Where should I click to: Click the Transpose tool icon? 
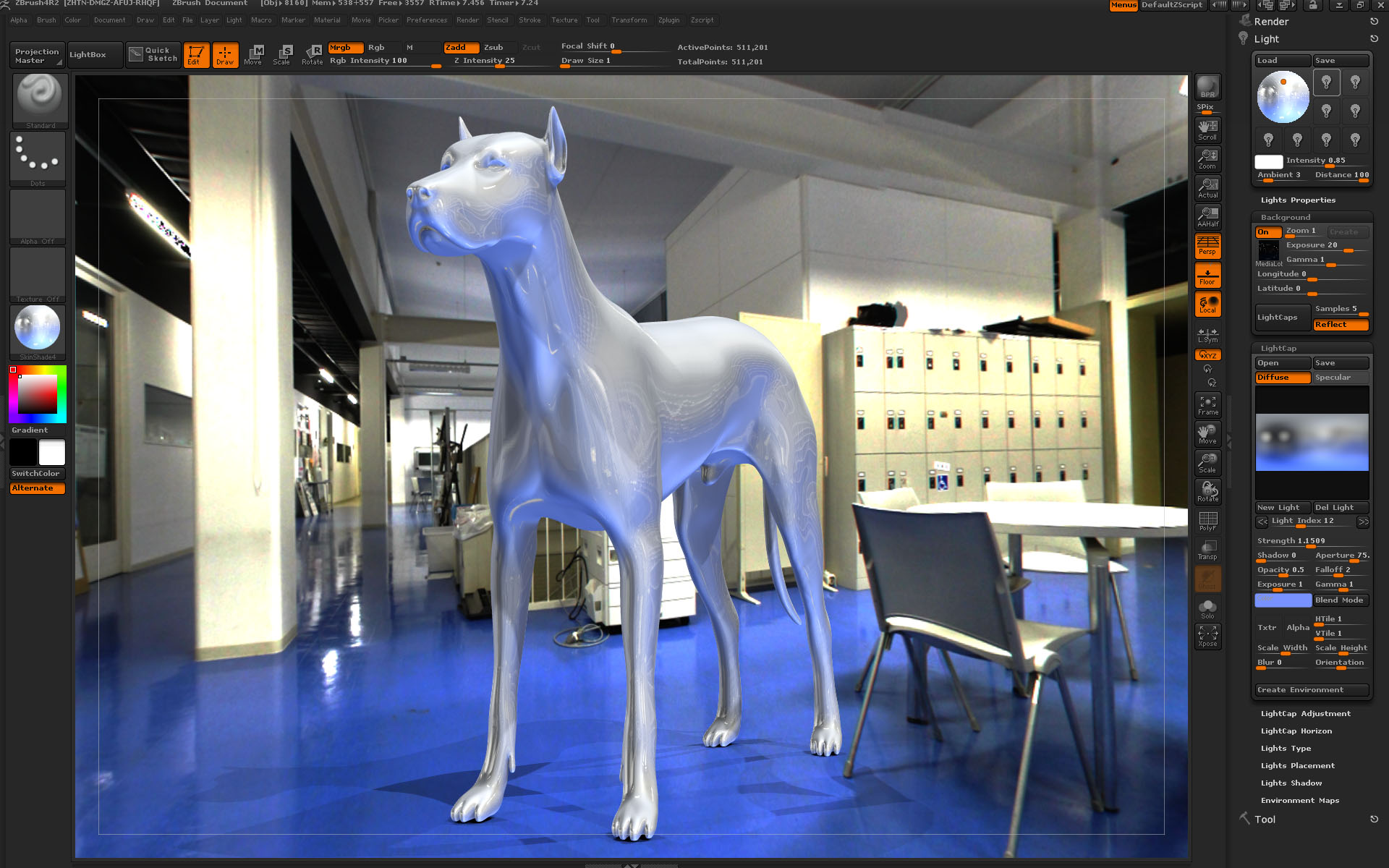click(x=254, y=54)
